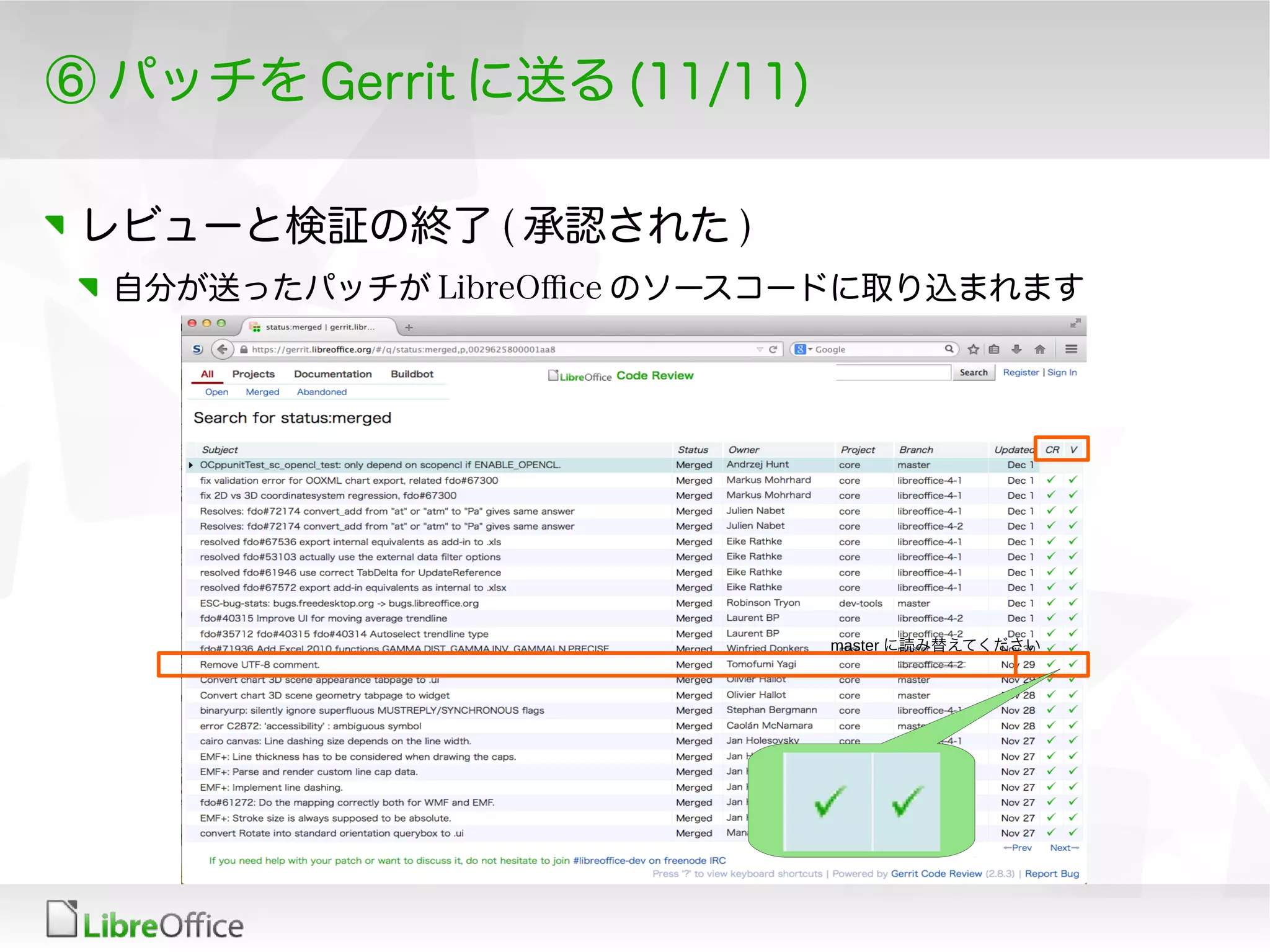The width and height of the screenshot is (1270, 952).
Task: Click the Owner column header
Action: pyautogui.click(x=744, y=450)
